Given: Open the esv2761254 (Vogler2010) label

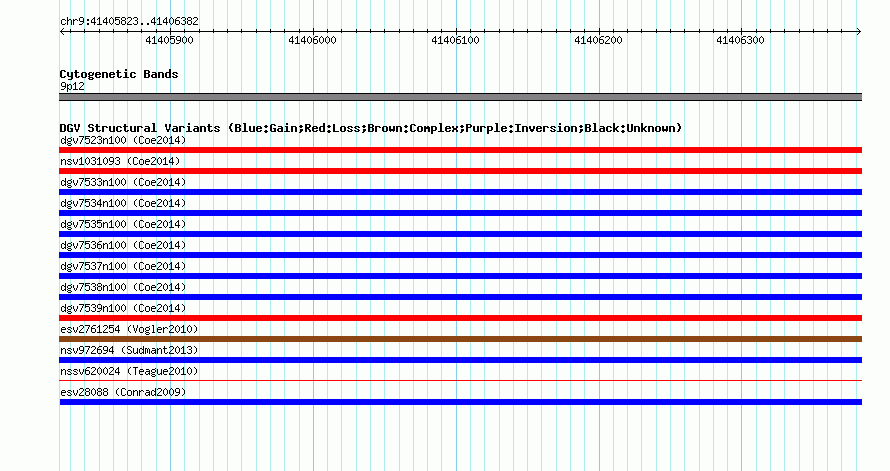Looking at the screenshot, I should [x=129, y=329].
